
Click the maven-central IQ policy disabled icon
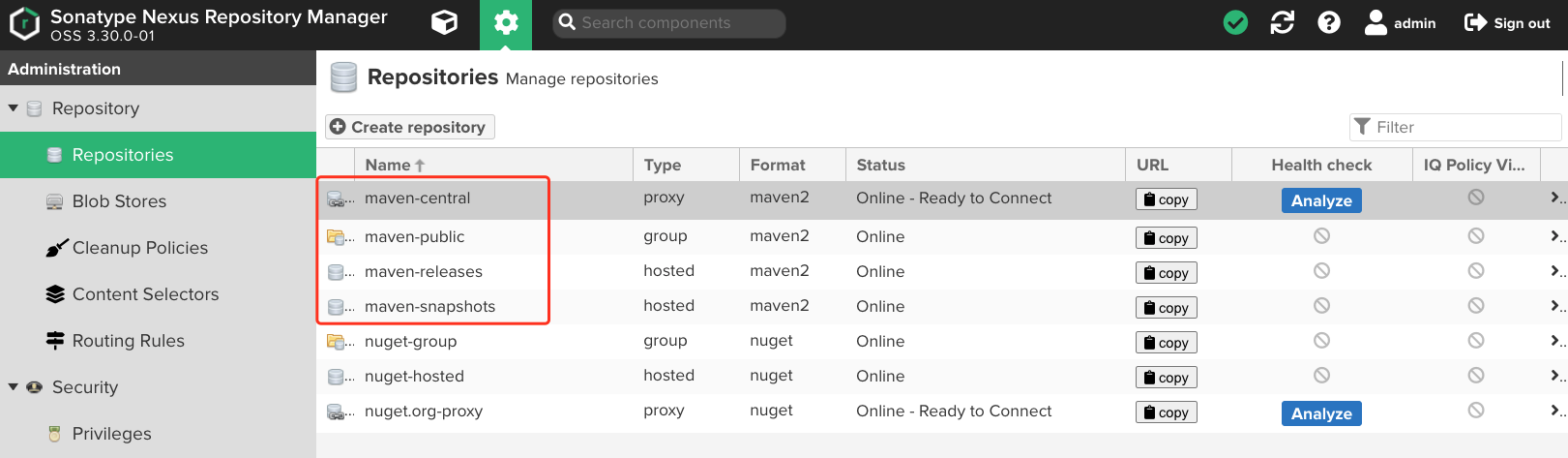(x=1476, y=198)
